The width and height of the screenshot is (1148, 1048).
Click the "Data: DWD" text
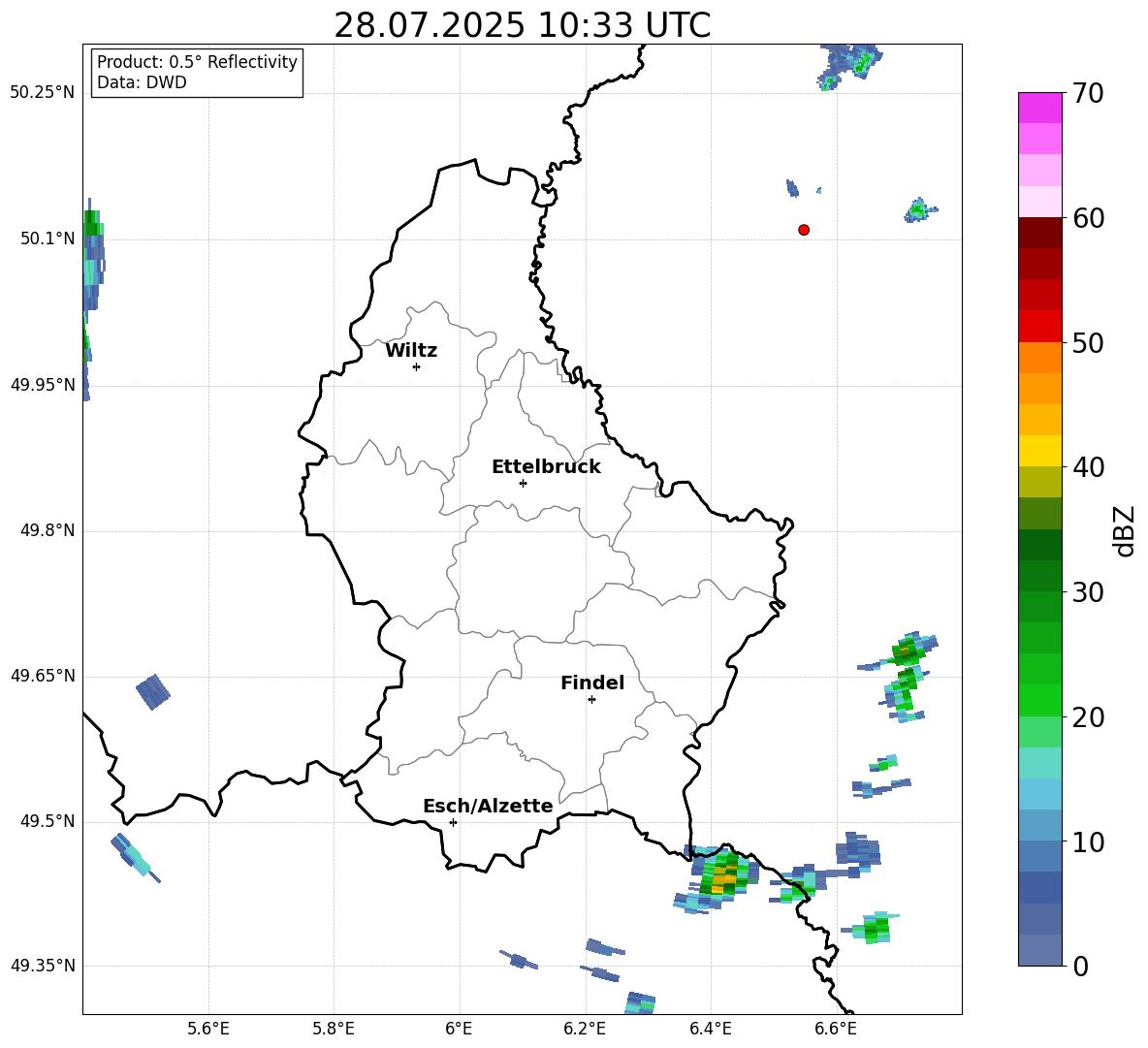[142, 82]
